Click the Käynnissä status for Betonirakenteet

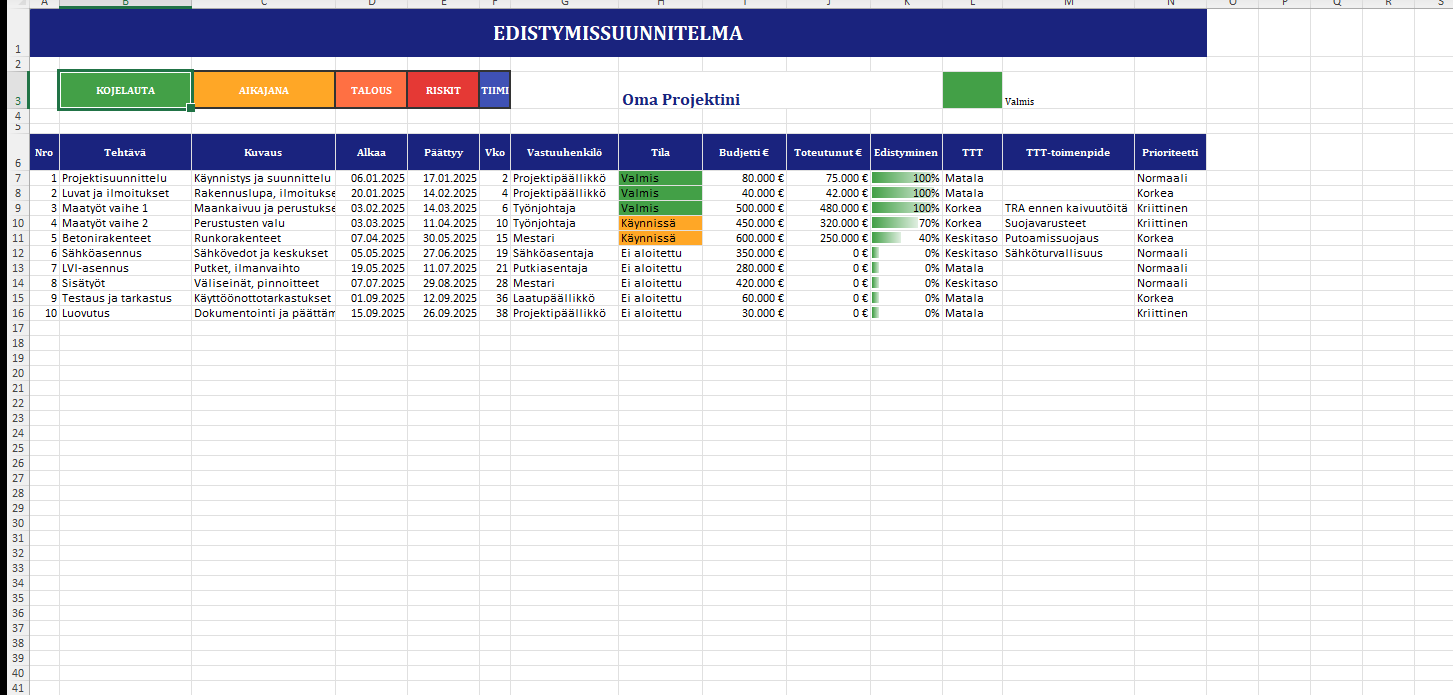[660, 238]
